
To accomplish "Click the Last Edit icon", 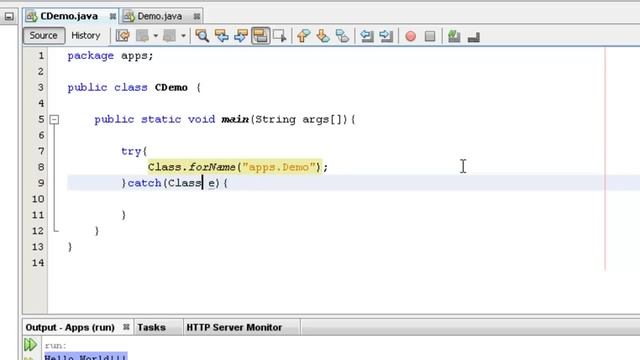I will [122, 36].
